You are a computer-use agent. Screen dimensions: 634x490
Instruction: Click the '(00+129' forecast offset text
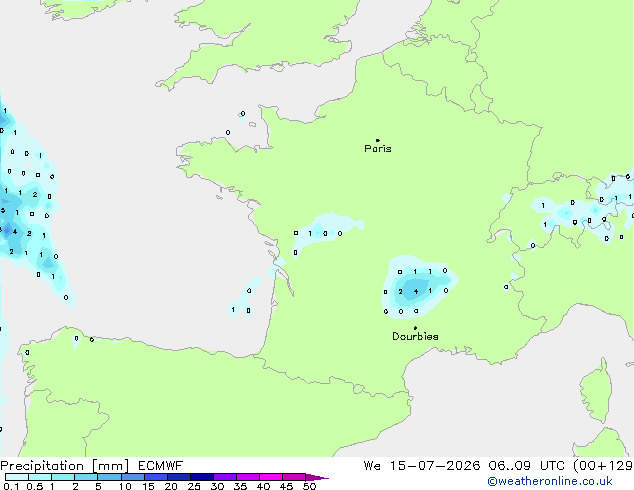coord(603,466)
